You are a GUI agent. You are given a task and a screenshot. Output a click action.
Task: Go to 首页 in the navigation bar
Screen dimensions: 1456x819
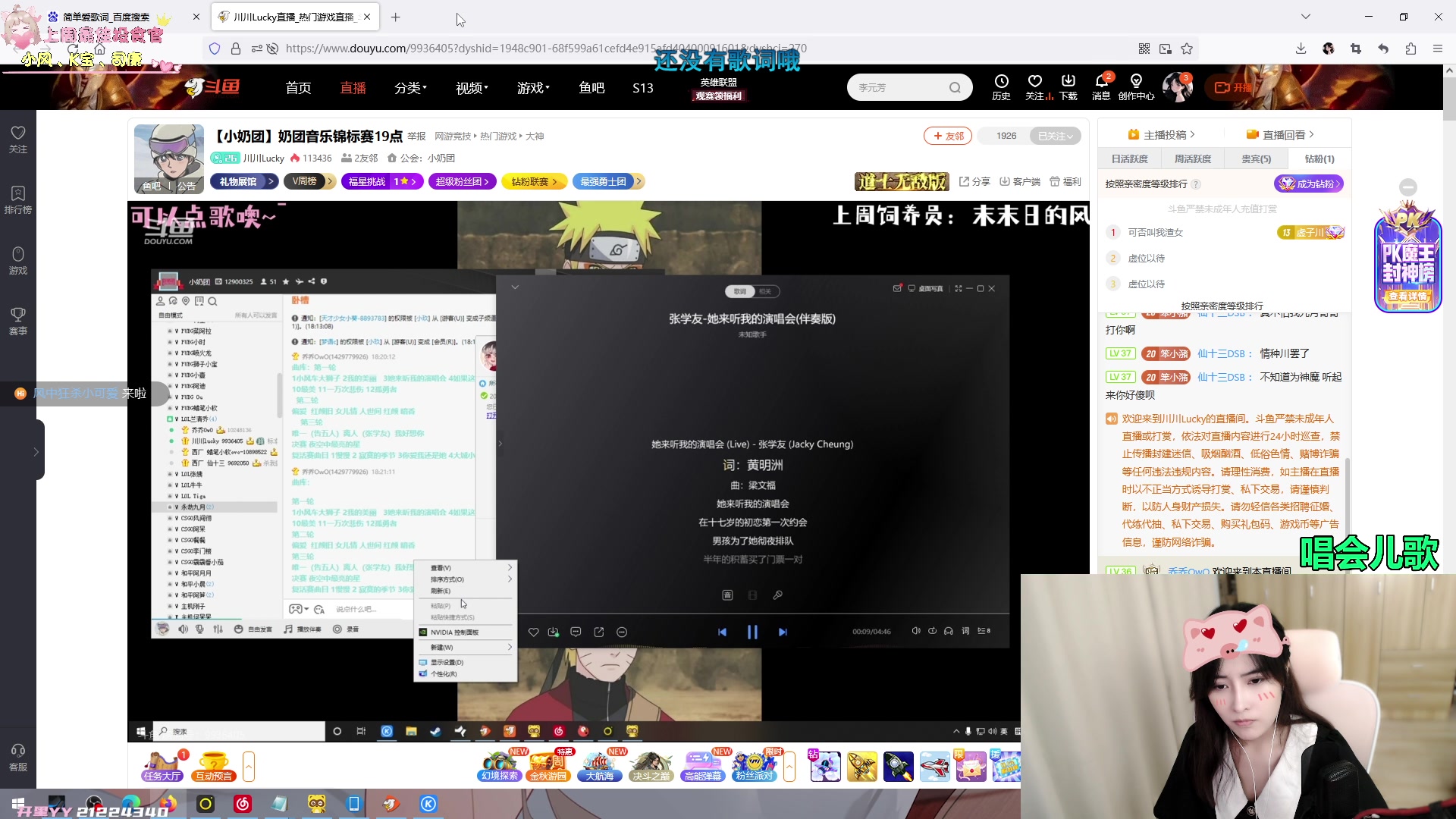[298, 88]
